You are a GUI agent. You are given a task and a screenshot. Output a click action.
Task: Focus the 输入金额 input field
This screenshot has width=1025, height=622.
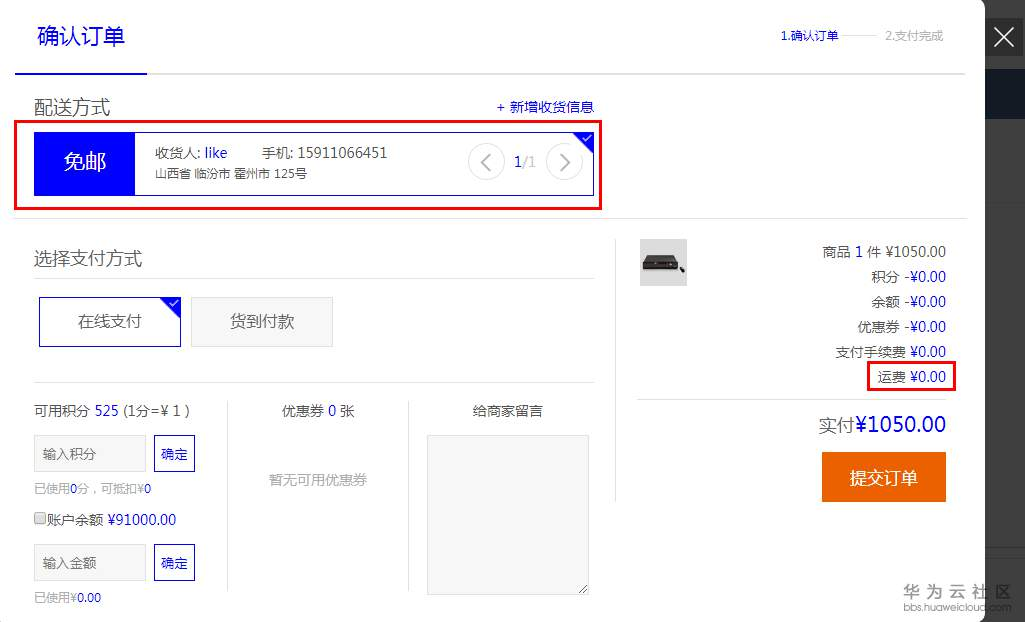90,563
